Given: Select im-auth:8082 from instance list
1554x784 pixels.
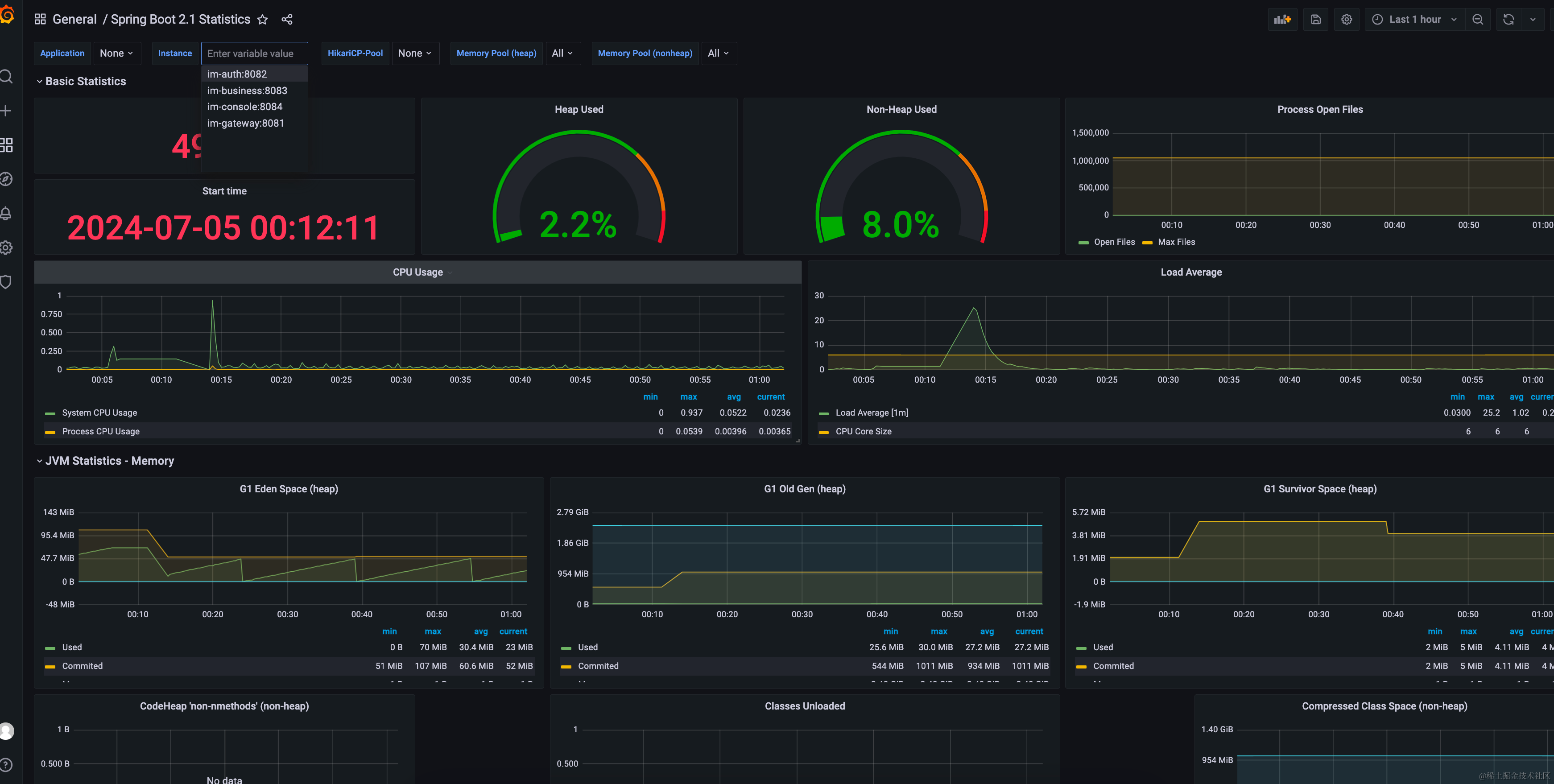Looking at the screenshot, I should pyautogui.click(x=254, y=74).
